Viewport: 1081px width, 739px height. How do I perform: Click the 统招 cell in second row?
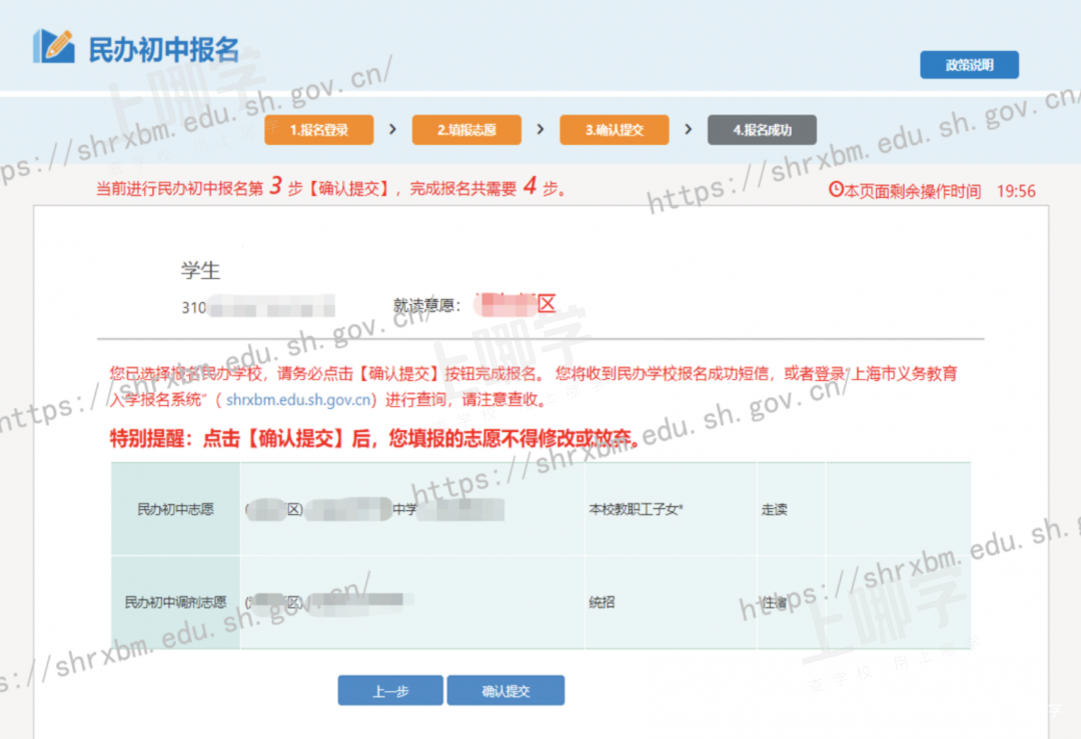click(x=604, y=603)
